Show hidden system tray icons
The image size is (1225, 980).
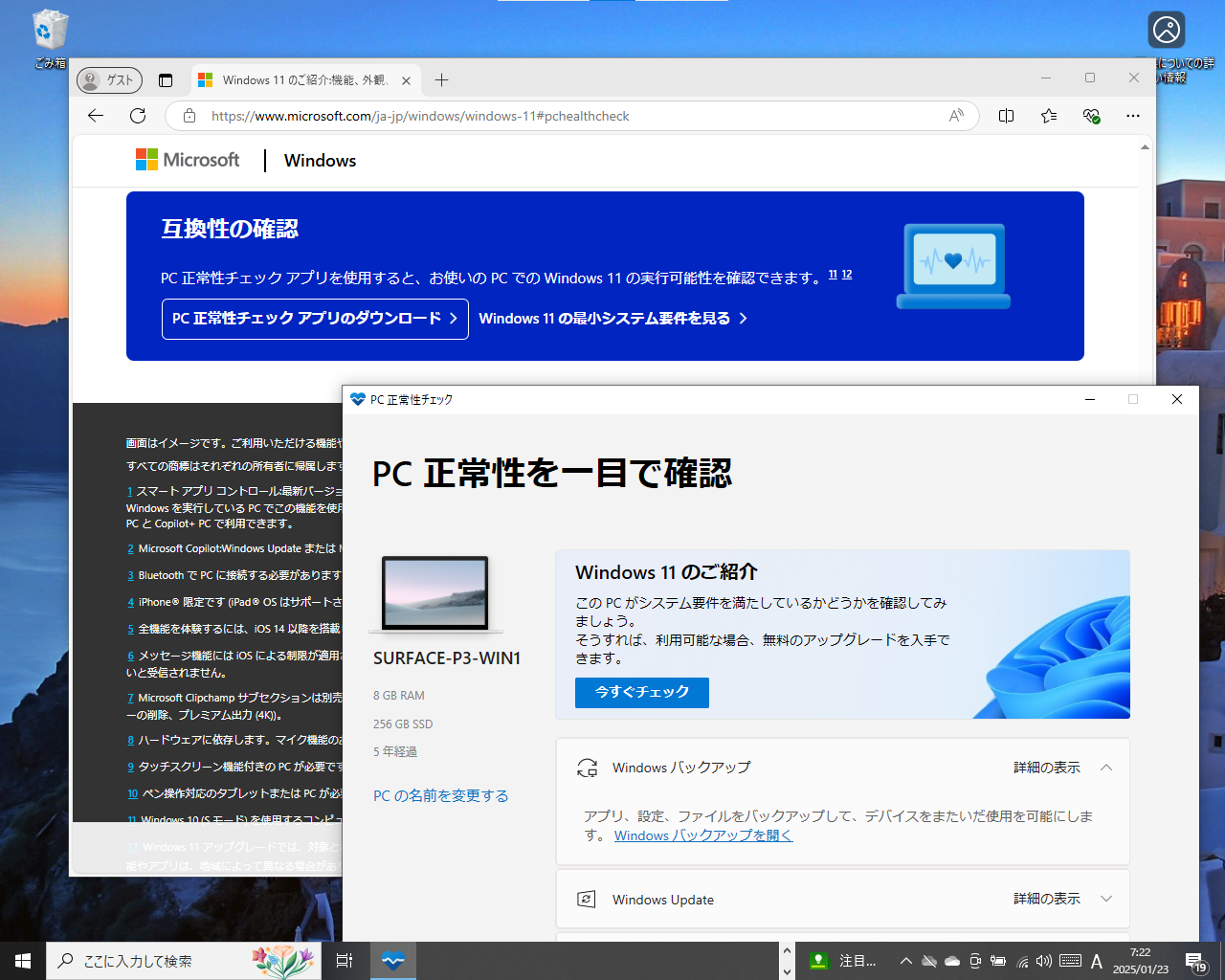click(905, 960)
